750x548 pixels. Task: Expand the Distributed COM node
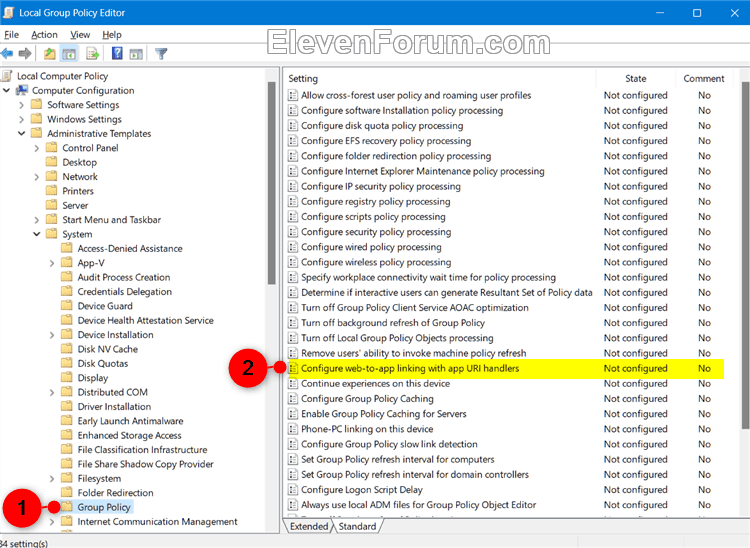(52, 393)
